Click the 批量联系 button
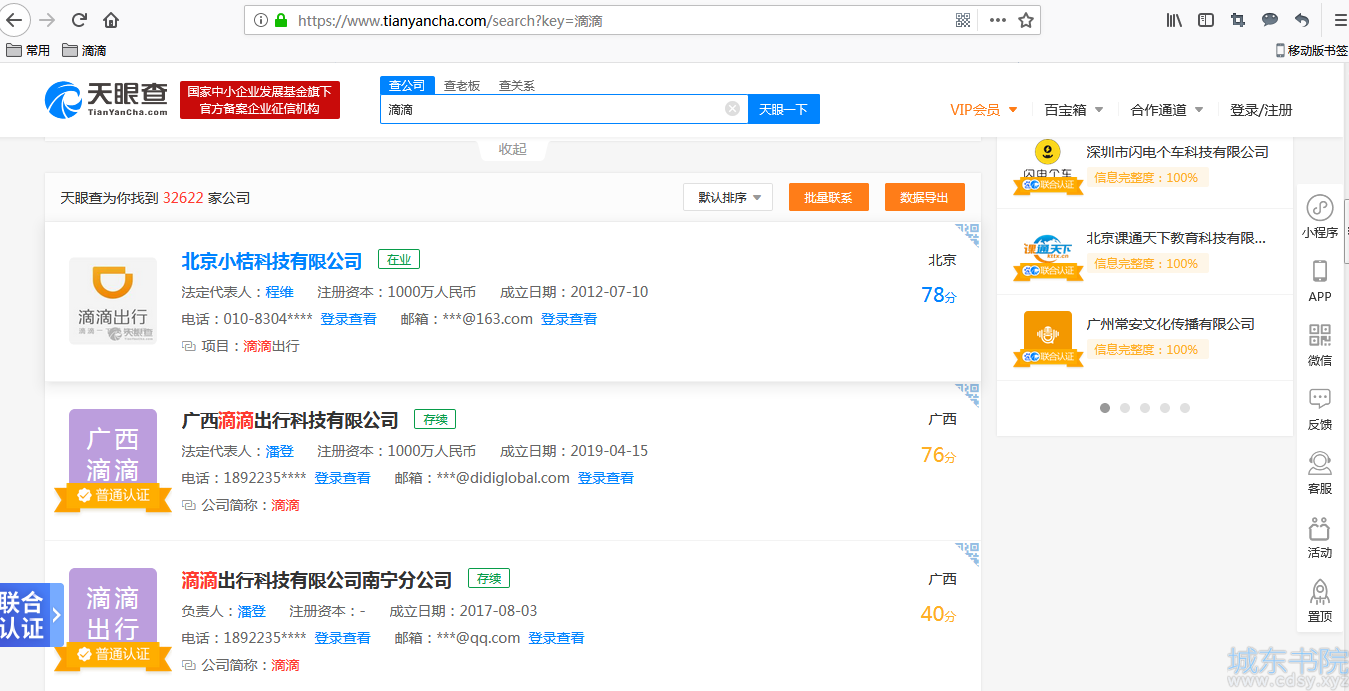 [828, 197]
